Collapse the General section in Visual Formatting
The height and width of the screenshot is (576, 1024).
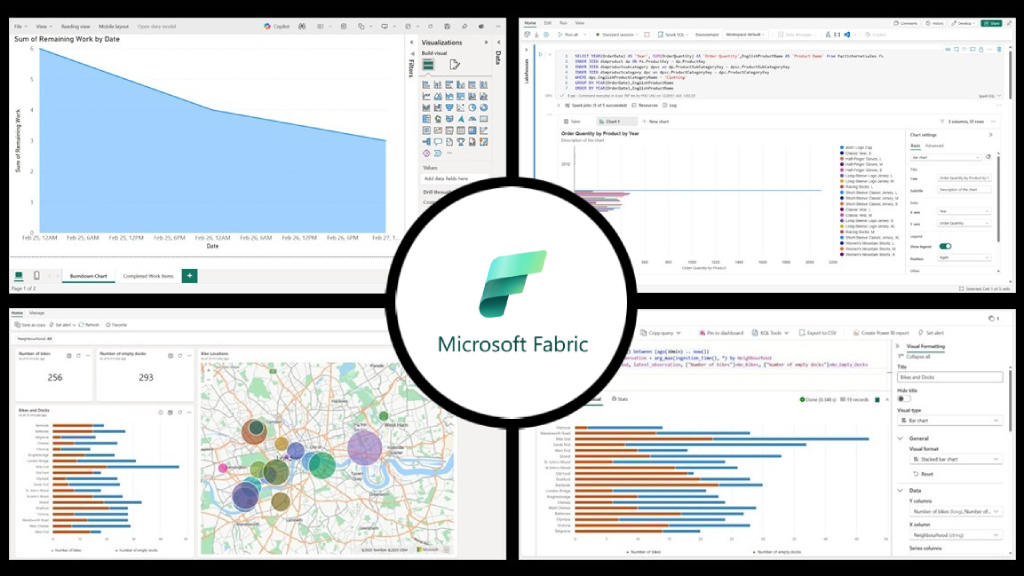point(901,438)
